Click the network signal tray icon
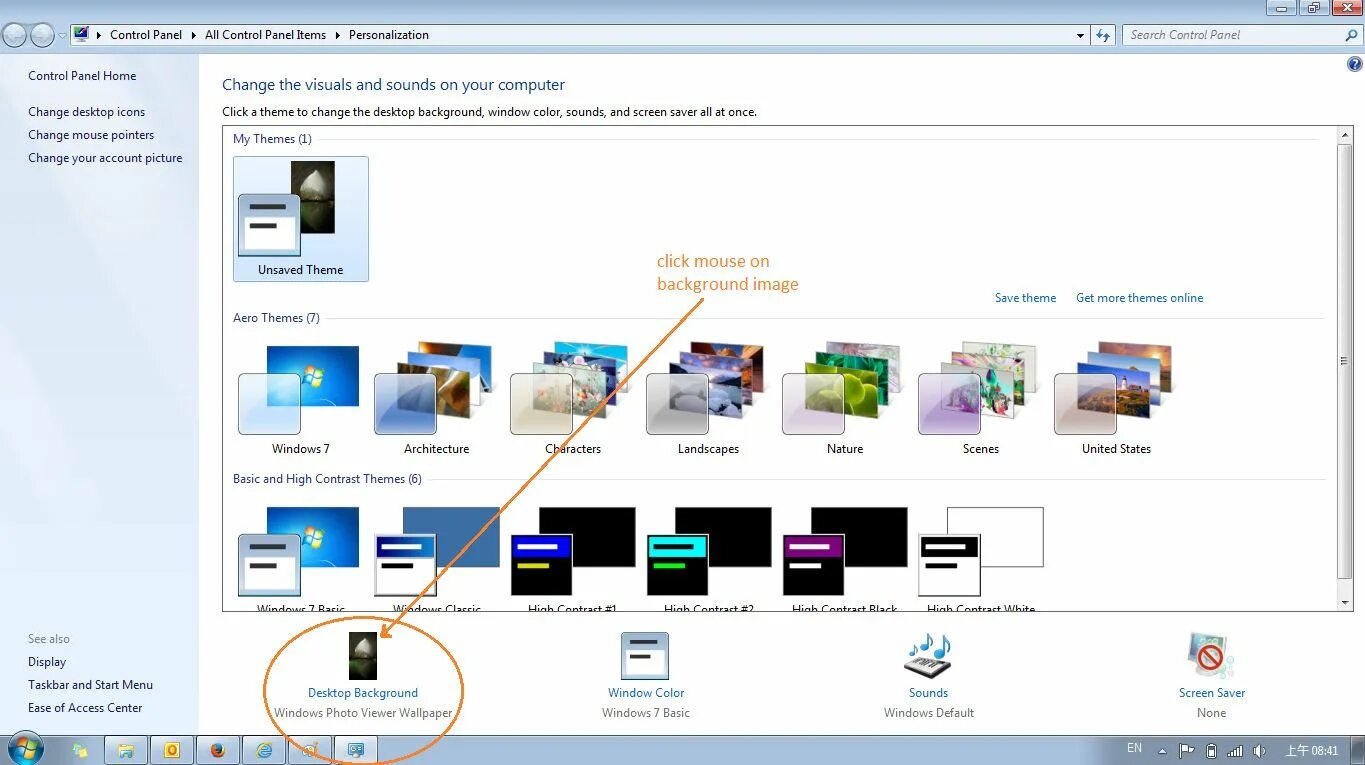The width and height of the screenshot is (1365, 765). 1235,751
